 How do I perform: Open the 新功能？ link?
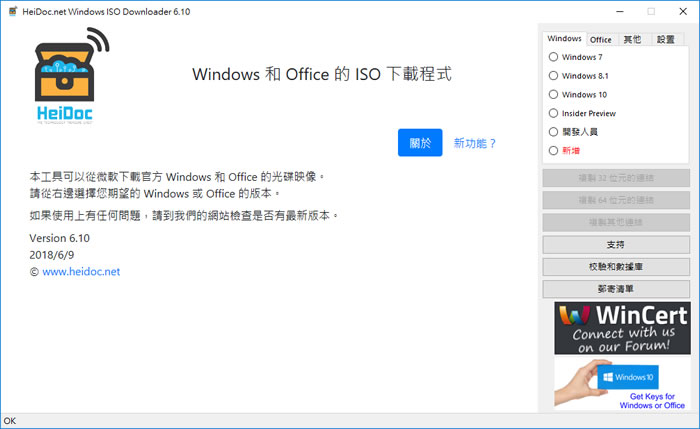click(475, 143)
